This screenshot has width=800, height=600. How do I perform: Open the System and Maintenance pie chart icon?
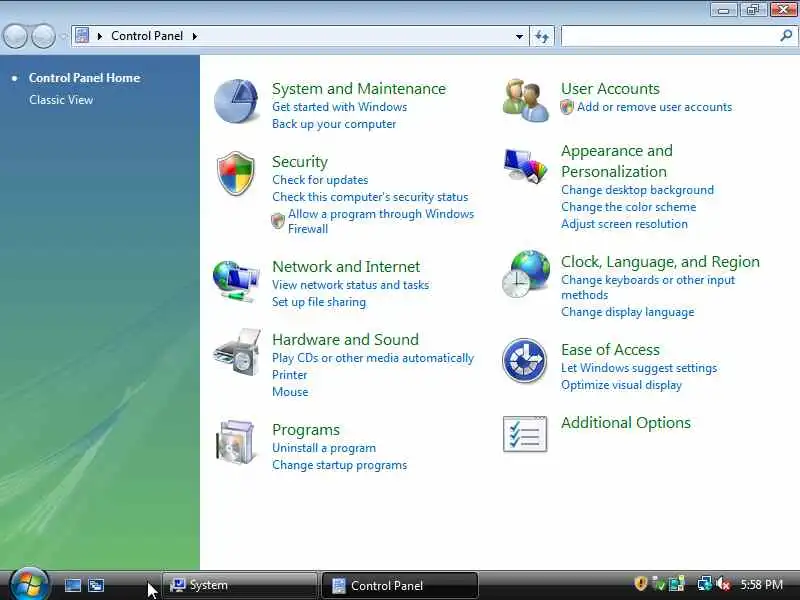(236, 101)
